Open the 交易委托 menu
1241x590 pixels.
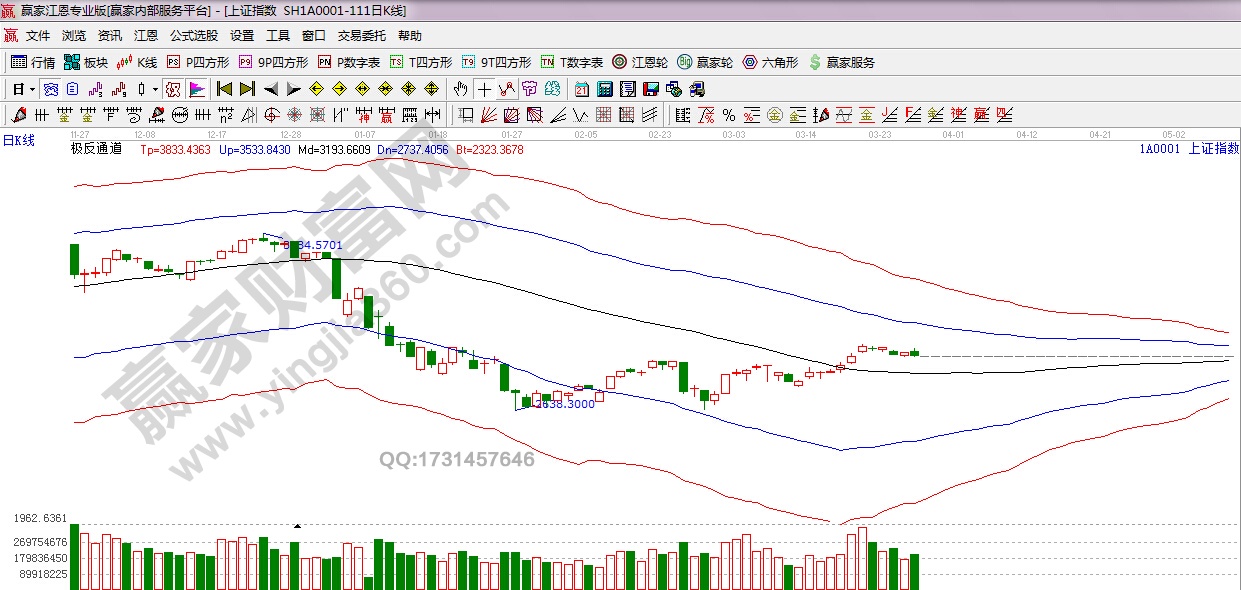(x=361, y=35)
